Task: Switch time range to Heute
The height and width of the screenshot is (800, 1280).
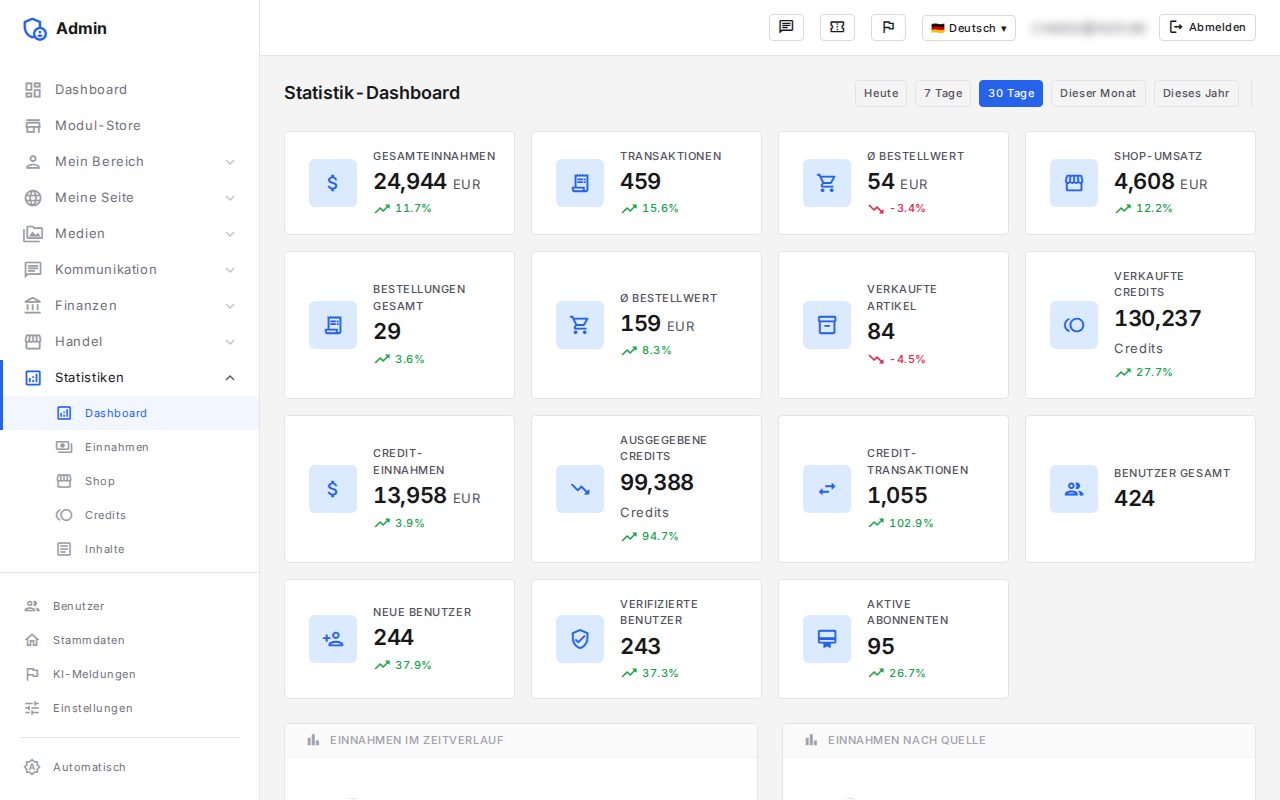Action: pyautogui.click(x=881, y=93)
